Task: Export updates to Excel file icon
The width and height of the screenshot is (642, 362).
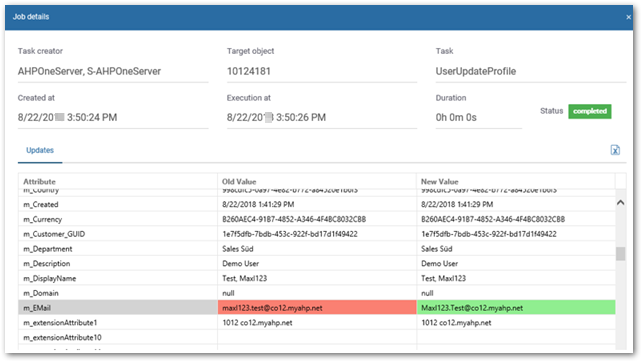Action: [x=615, y=150]
